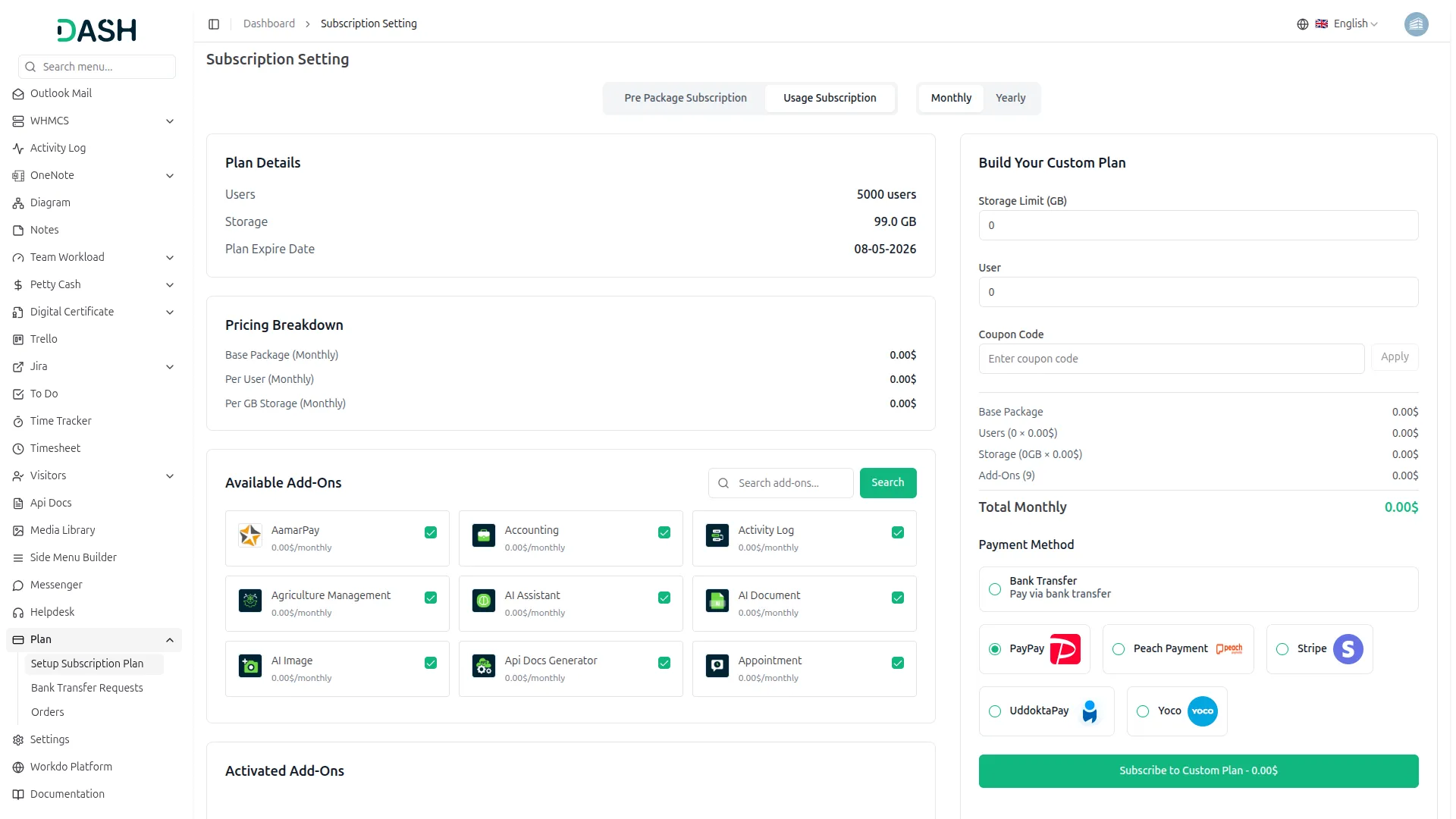Click the AI Document add-on icon
1456x819 pixels.
717,601
